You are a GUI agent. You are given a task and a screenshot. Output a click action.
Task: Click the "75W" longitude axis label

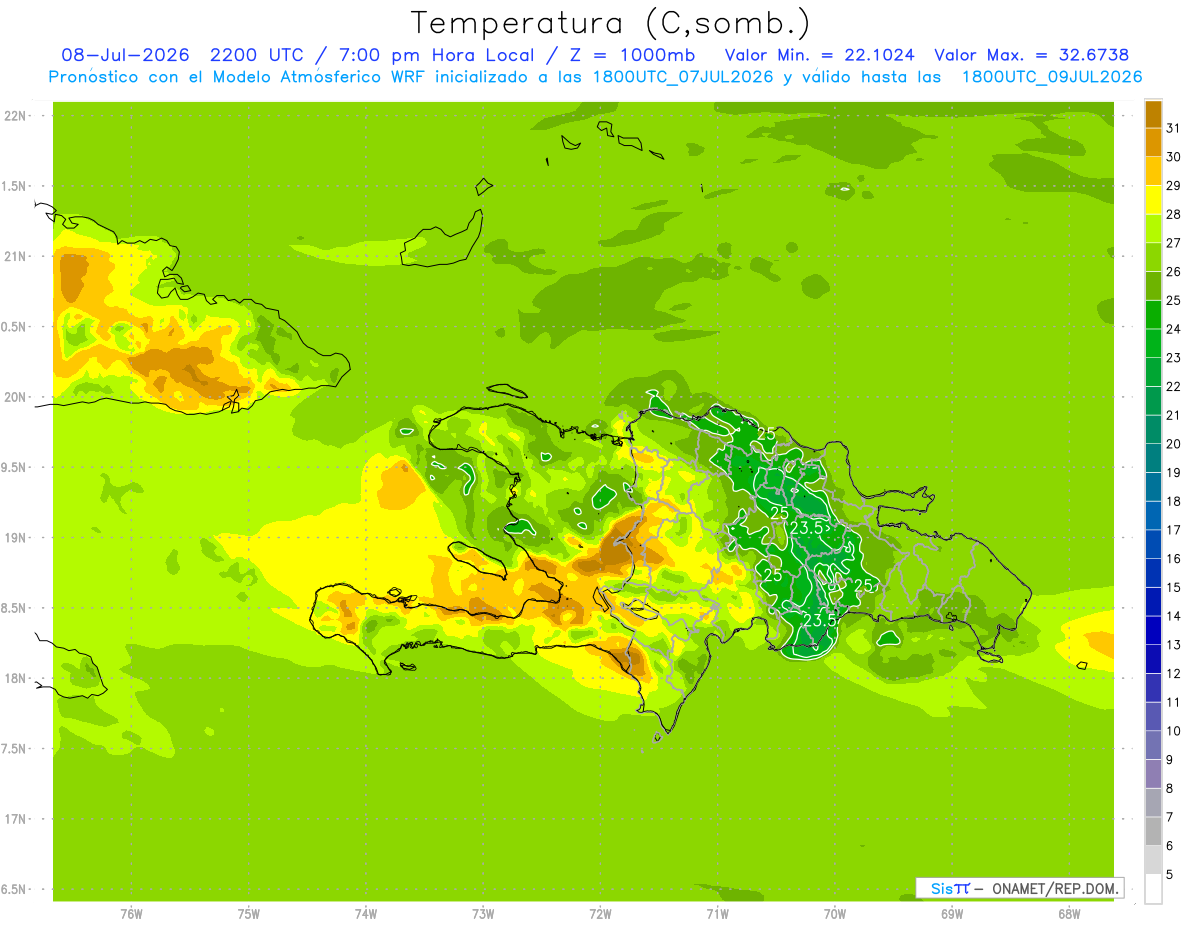[x=249, y=914]
